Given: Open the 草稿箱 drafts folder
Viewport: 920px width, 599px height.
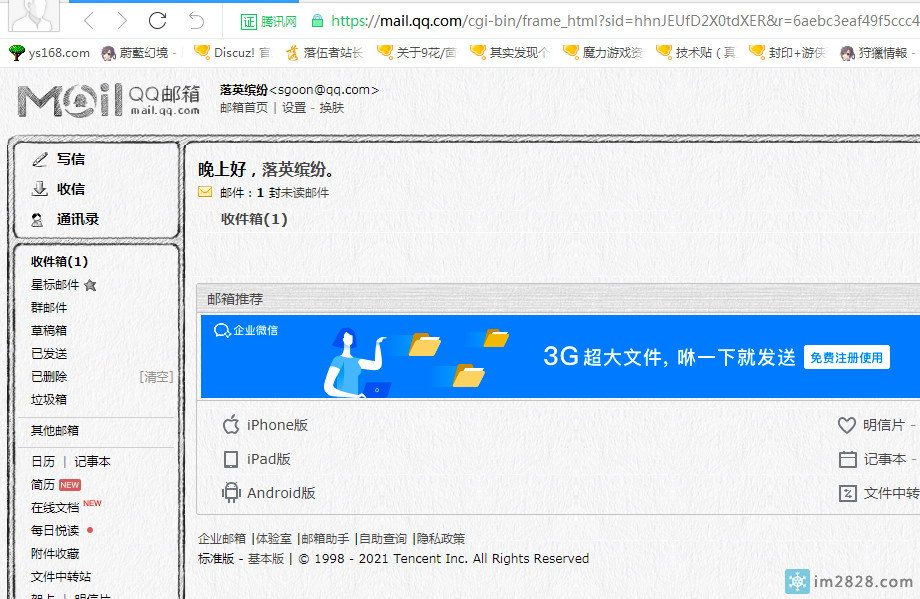Looking at the screenshot, I should pyautogui.click(x=49, y=330).
